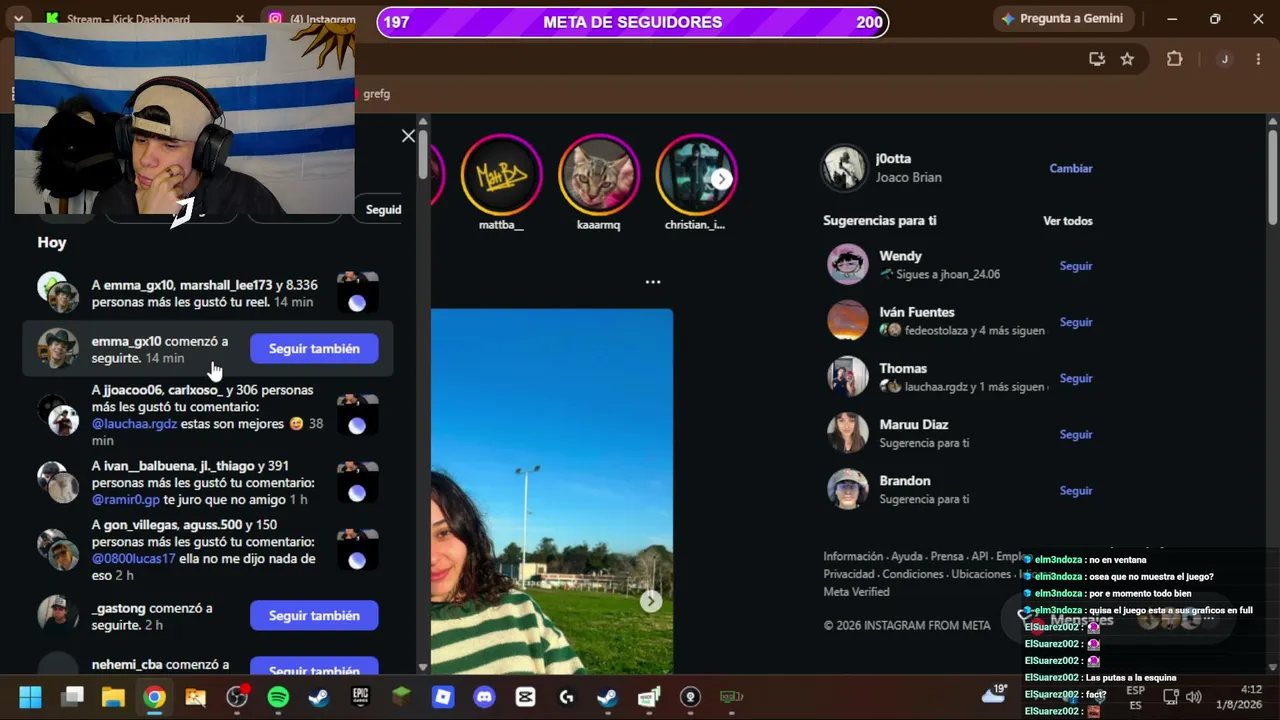
Task: Open Logitech G HUB from taskbar
Action: point(567,697)
